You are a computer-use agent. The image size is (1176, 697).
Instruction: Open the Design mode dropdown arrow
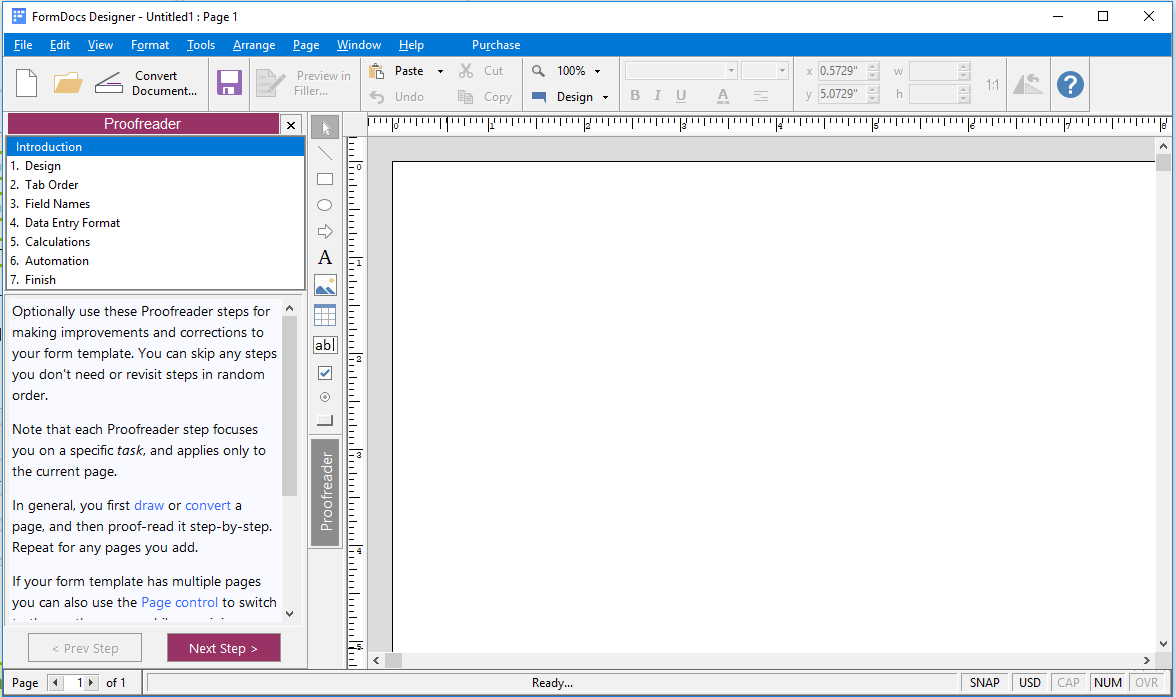[x=605, y=98]
